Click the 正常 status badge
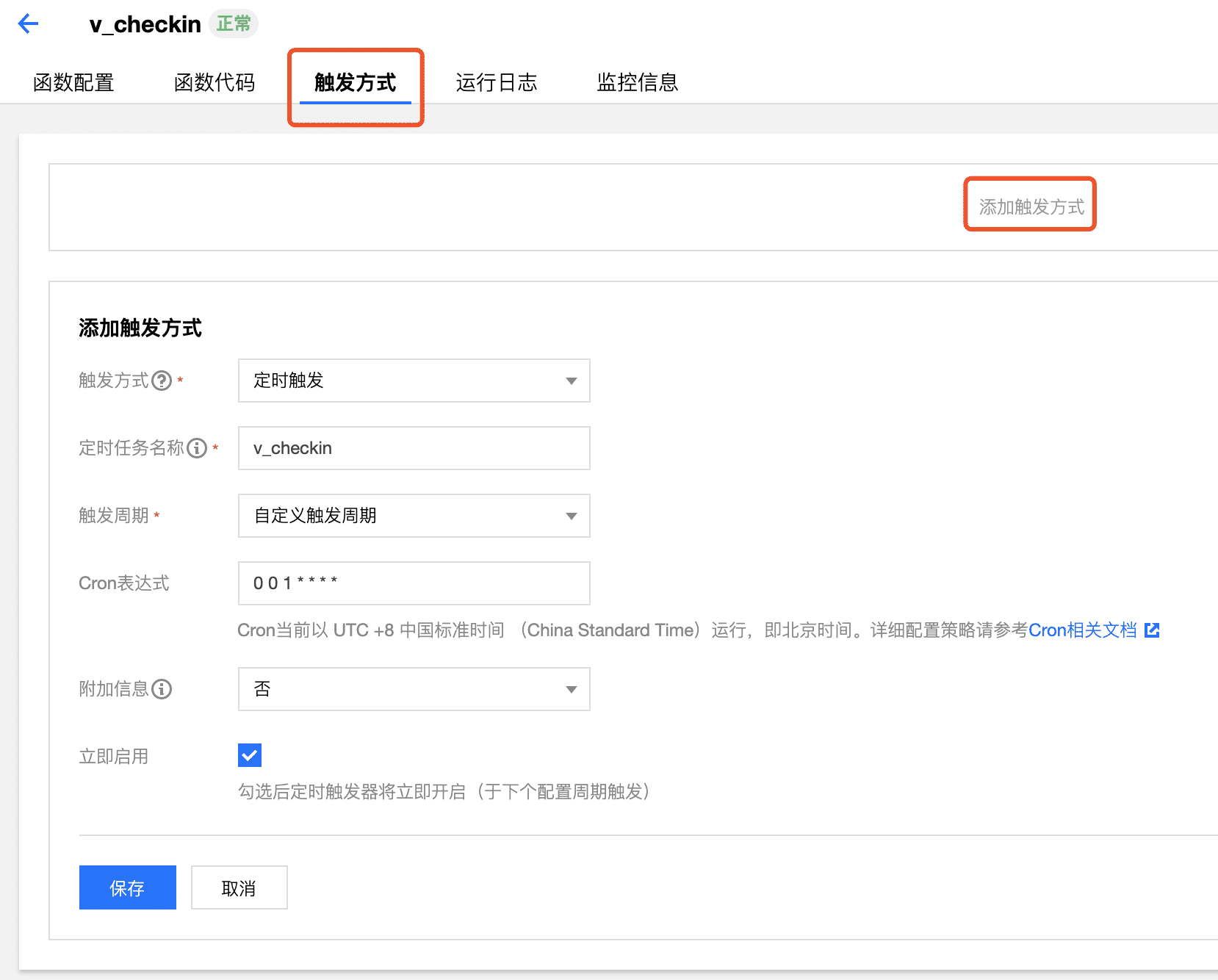1218x980 pixels. [x=234, y=24]
